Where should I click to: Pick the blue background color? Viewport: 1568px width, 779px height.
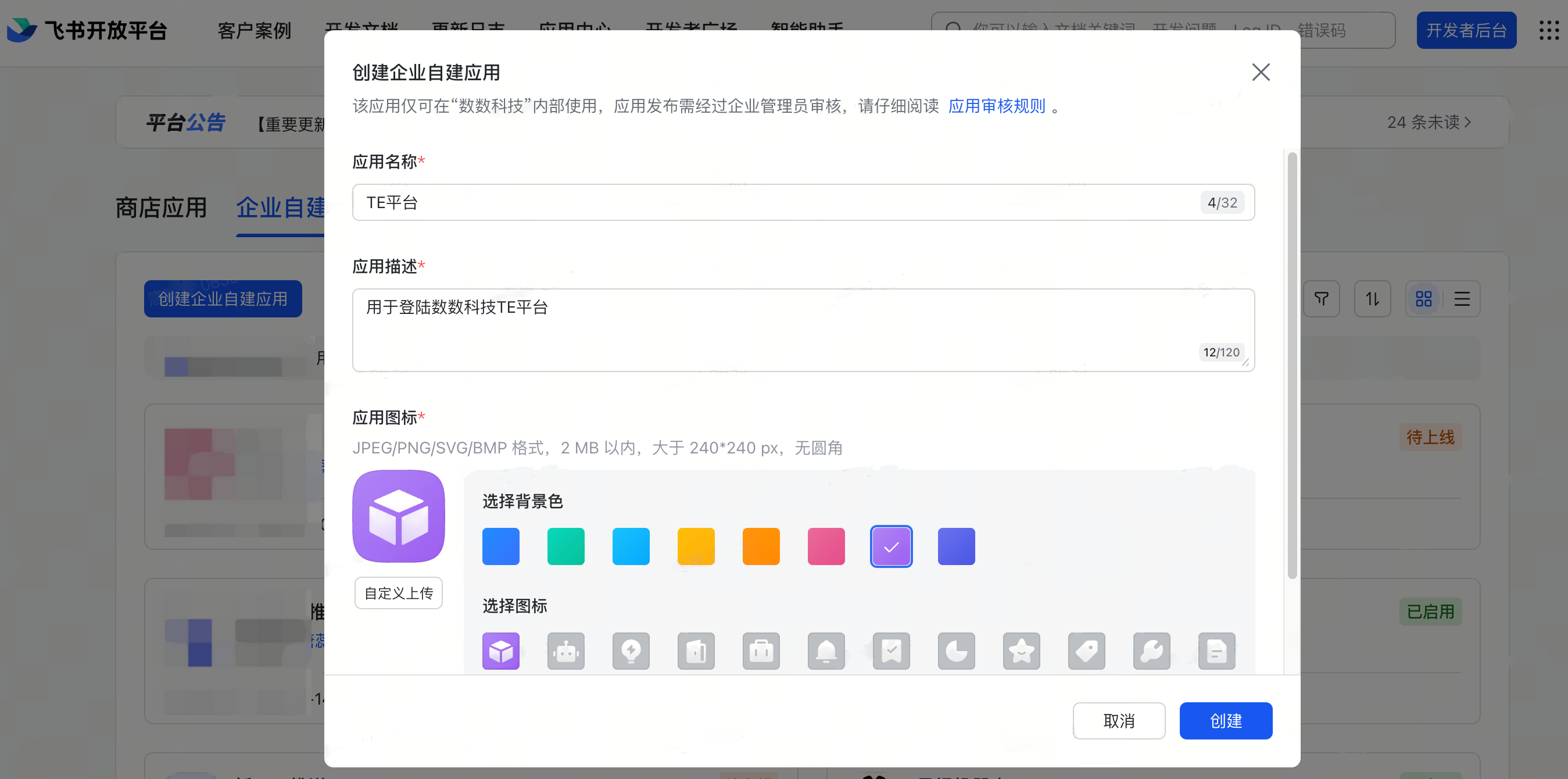[500, 546]
